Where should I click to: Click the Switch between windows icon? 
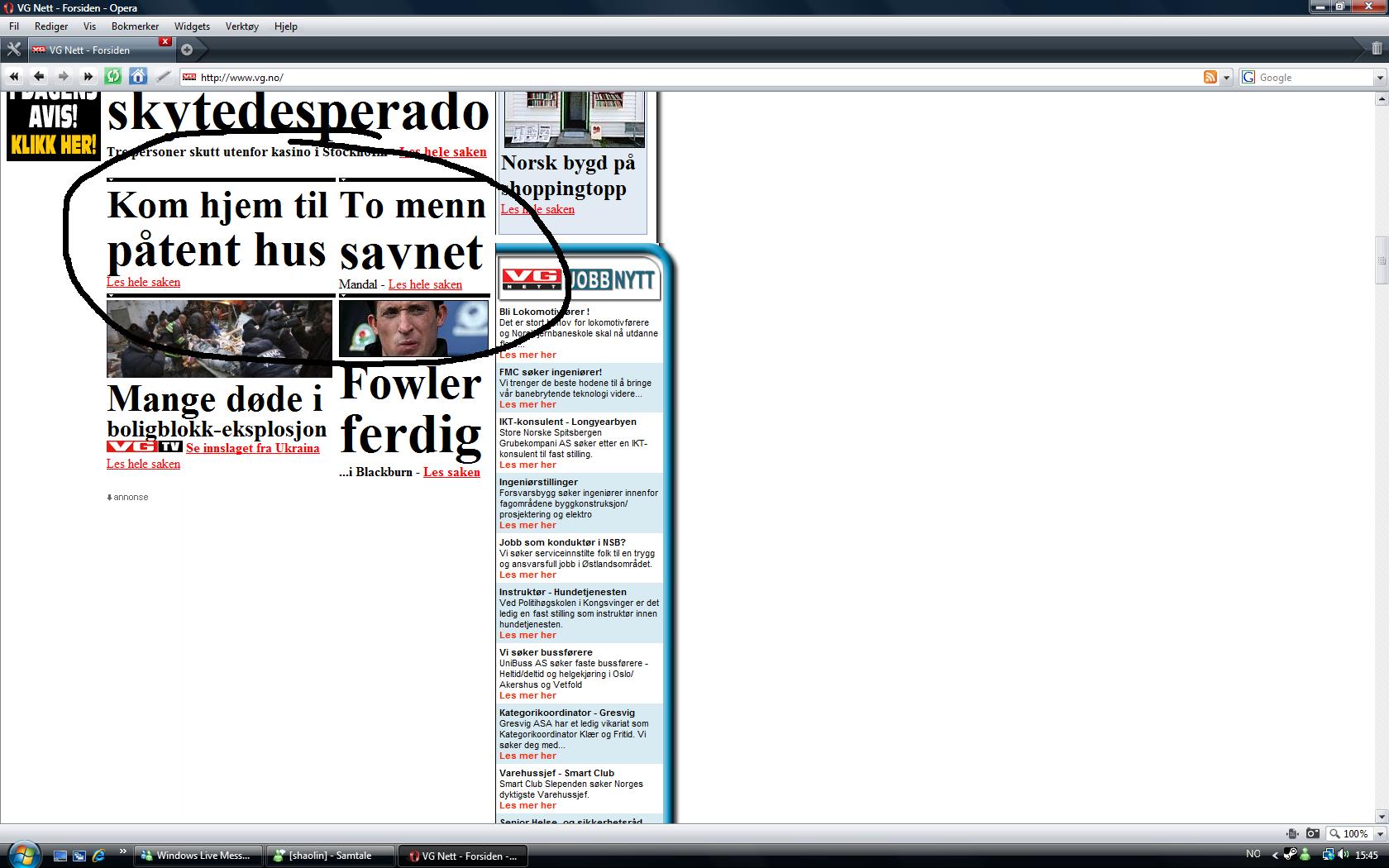click(79, 856)
